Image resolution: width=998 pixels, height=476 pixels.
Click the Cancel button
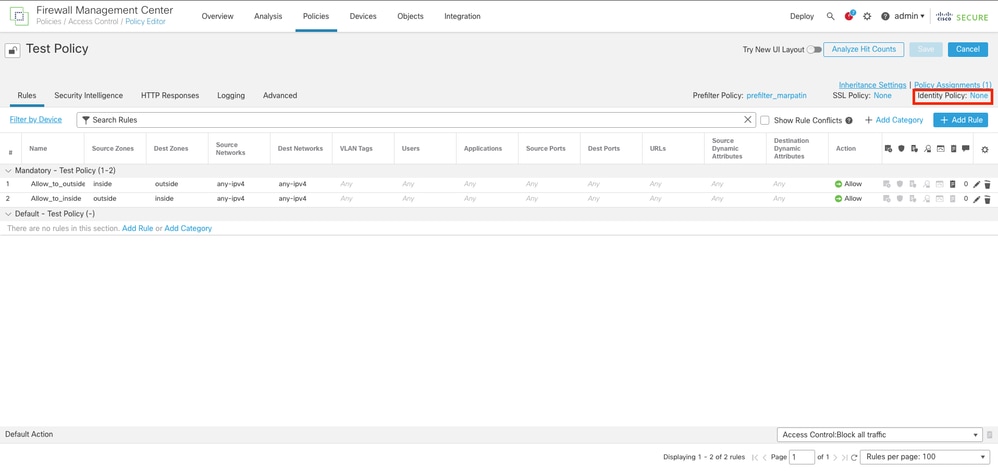(967, 49)
